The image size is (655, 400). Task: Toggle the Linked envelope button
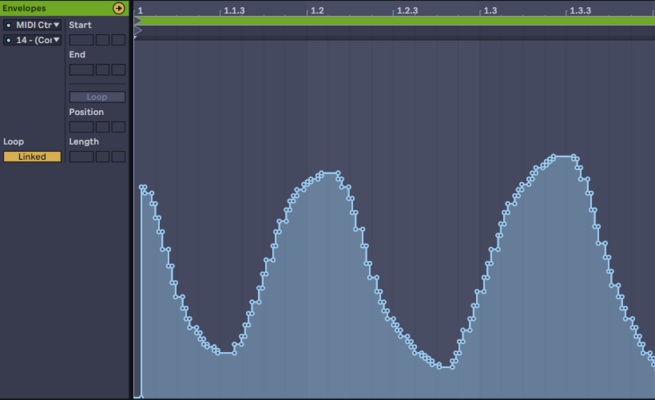(x=32, y=157)
